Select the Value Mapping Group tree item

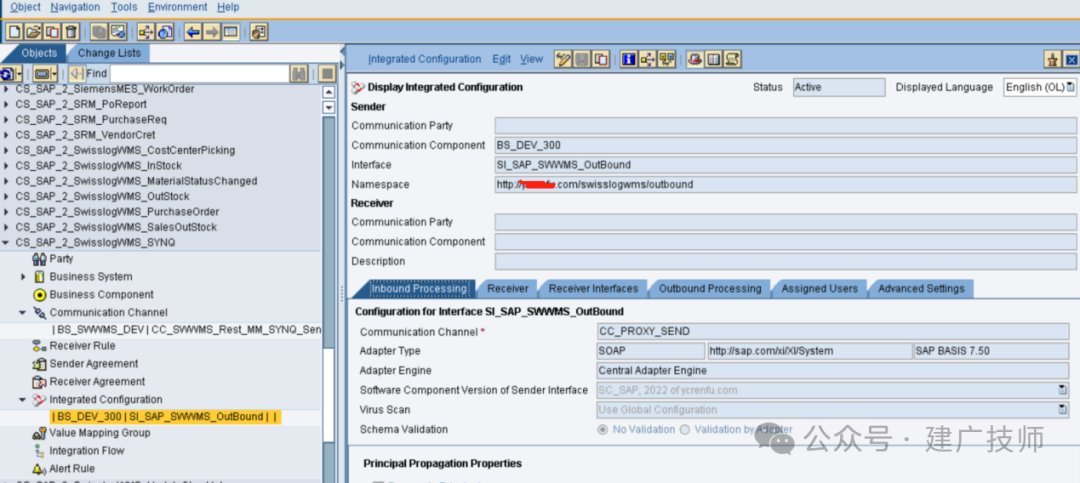point(100,433)
